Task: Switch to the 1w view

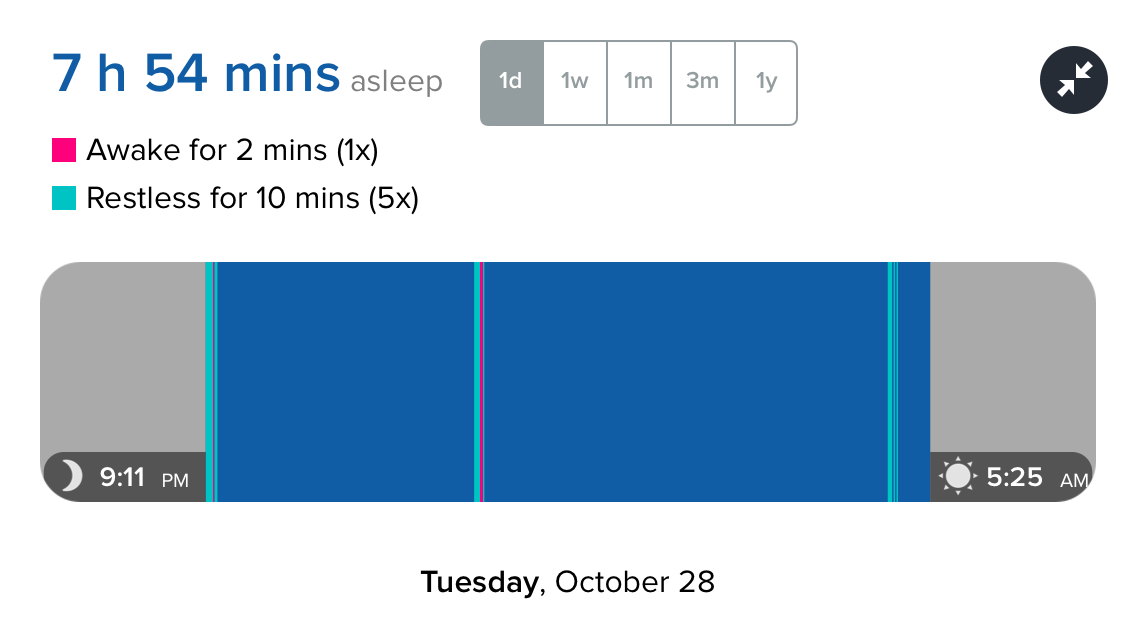Action: point(575,83)
